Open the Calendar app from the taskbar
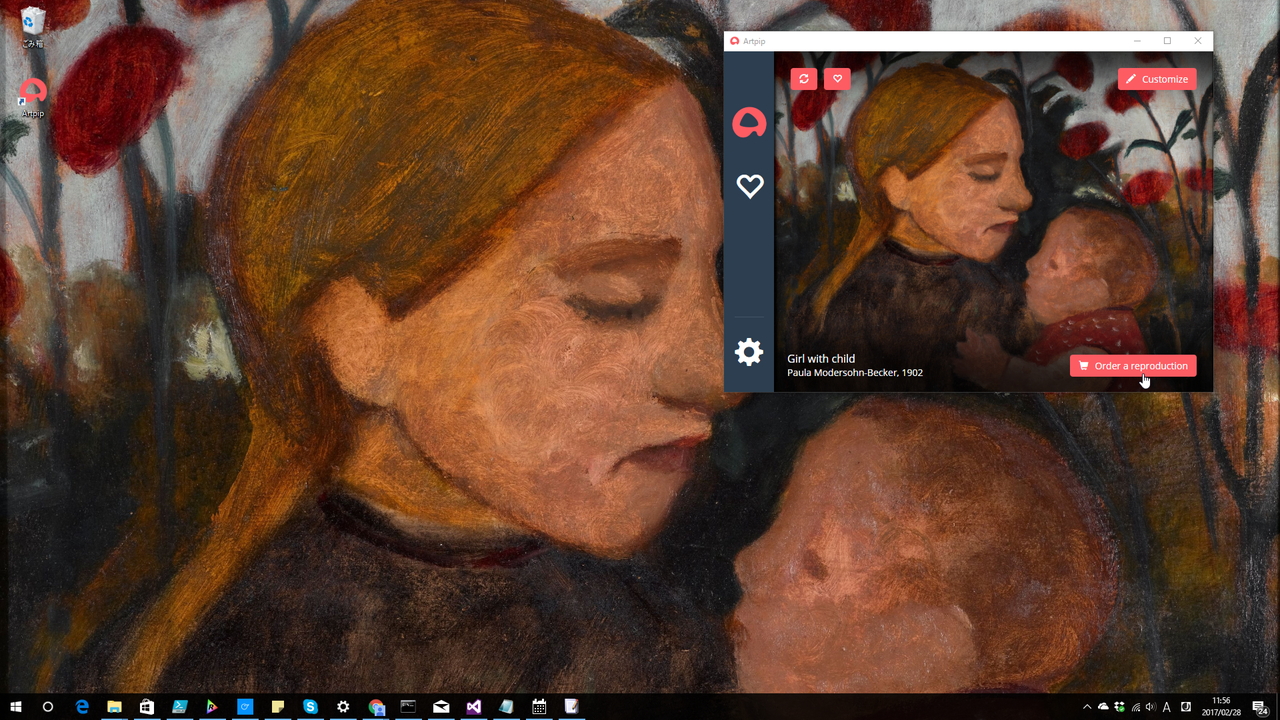Viewport: 1280px width, 720px height. (538, 707)
